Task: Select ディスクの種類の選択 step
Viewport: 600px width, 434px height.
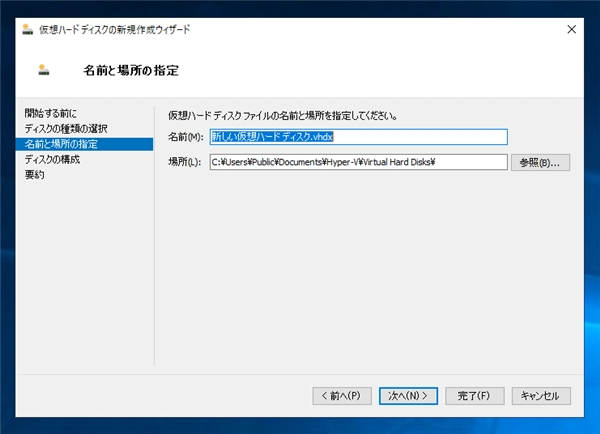Action: point(66,129)
